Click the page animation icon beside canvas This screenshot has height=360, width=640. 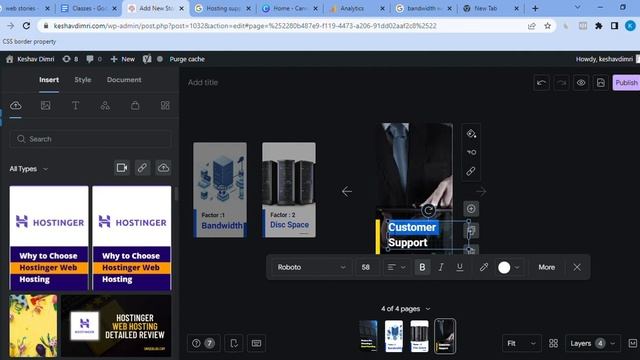coord(471,152)
